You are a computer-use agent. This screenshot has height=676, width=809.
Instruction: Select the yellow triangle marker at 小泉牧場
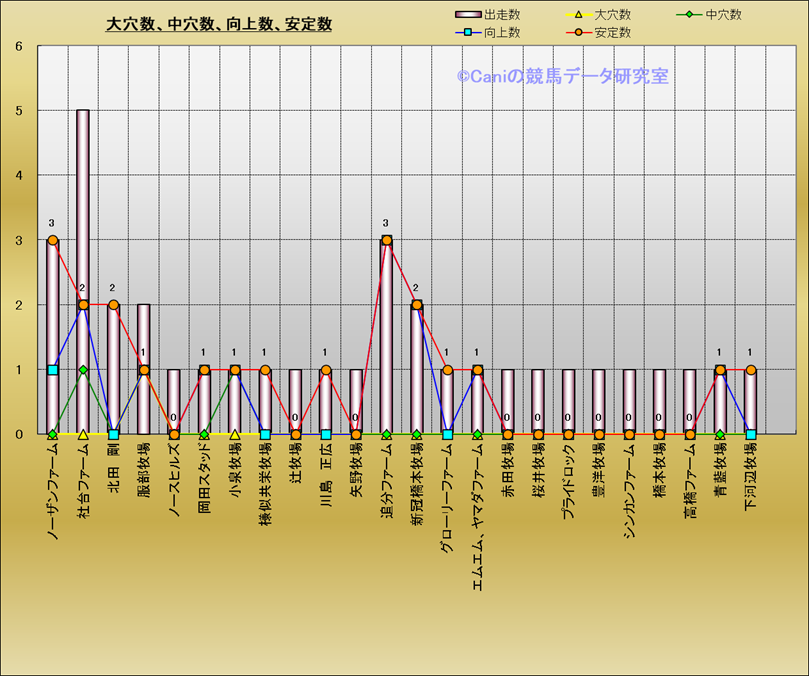click(235, 435)
